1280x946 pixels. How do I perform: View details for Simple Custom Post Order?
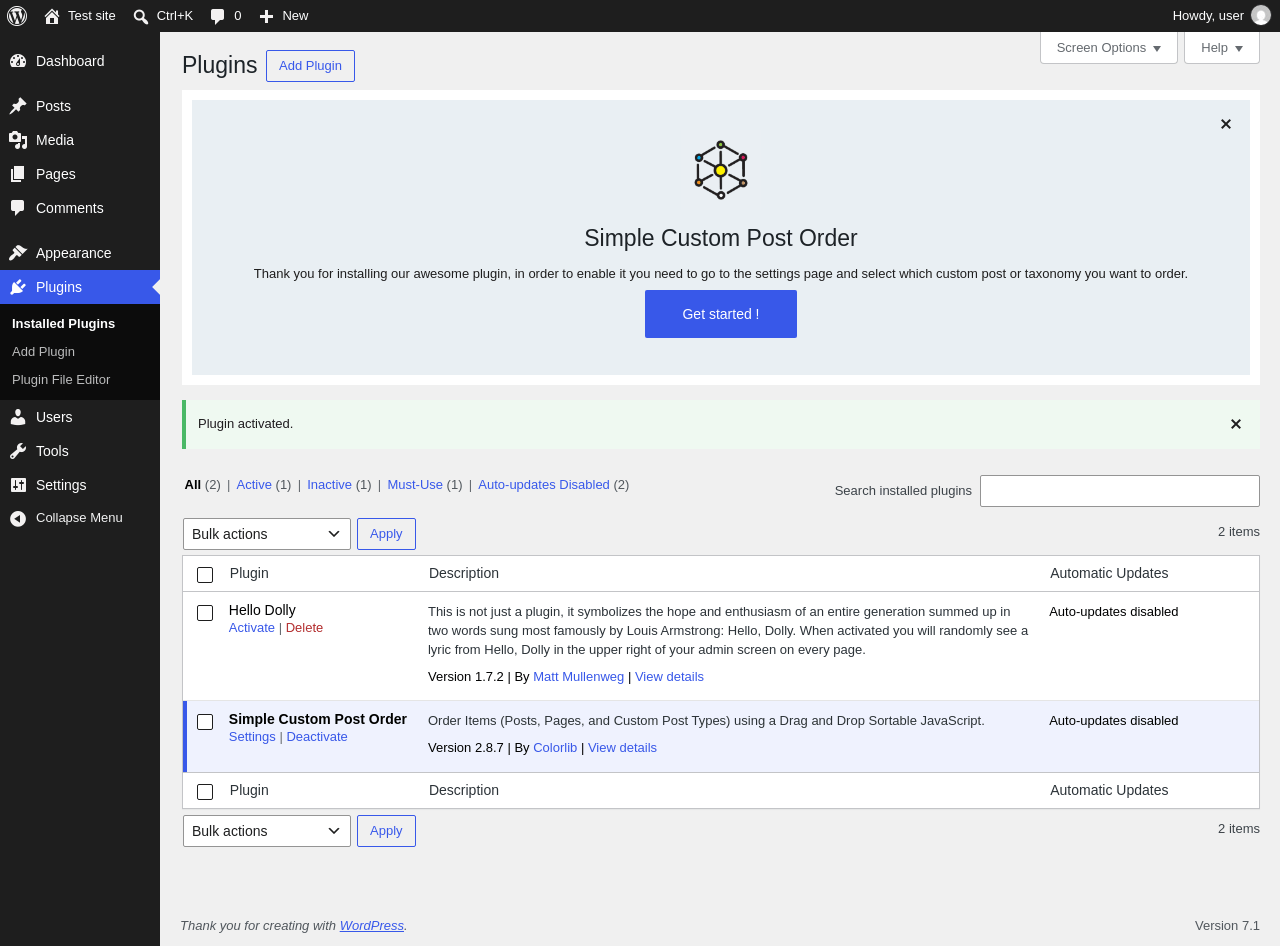(x=622, y=747)
